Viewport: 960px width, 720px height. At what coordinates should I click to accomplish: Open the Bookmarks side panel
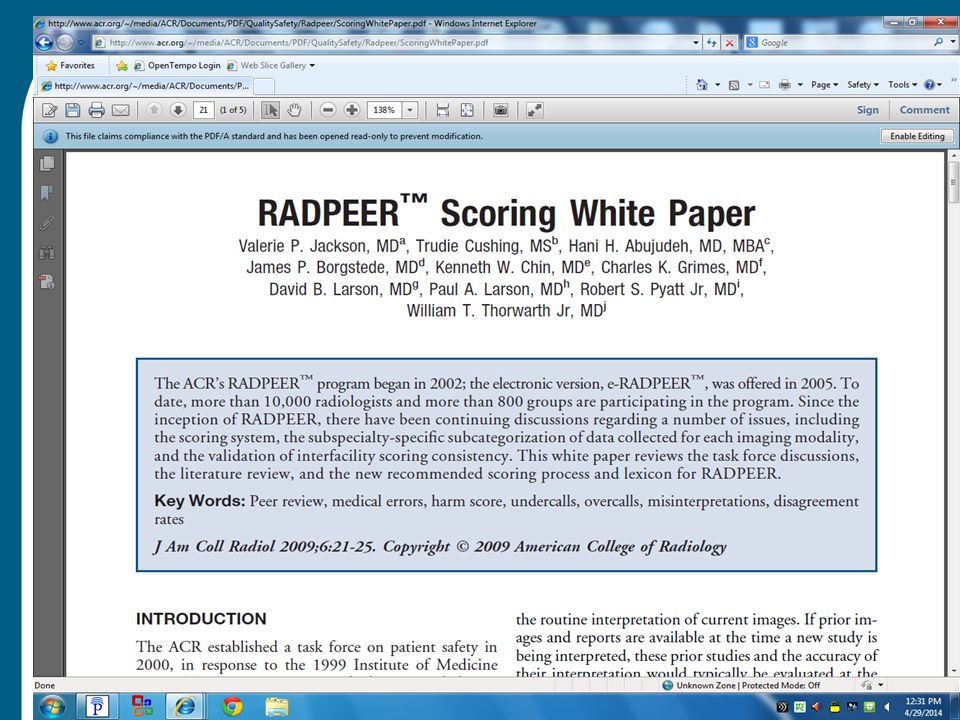coord(47,193)
